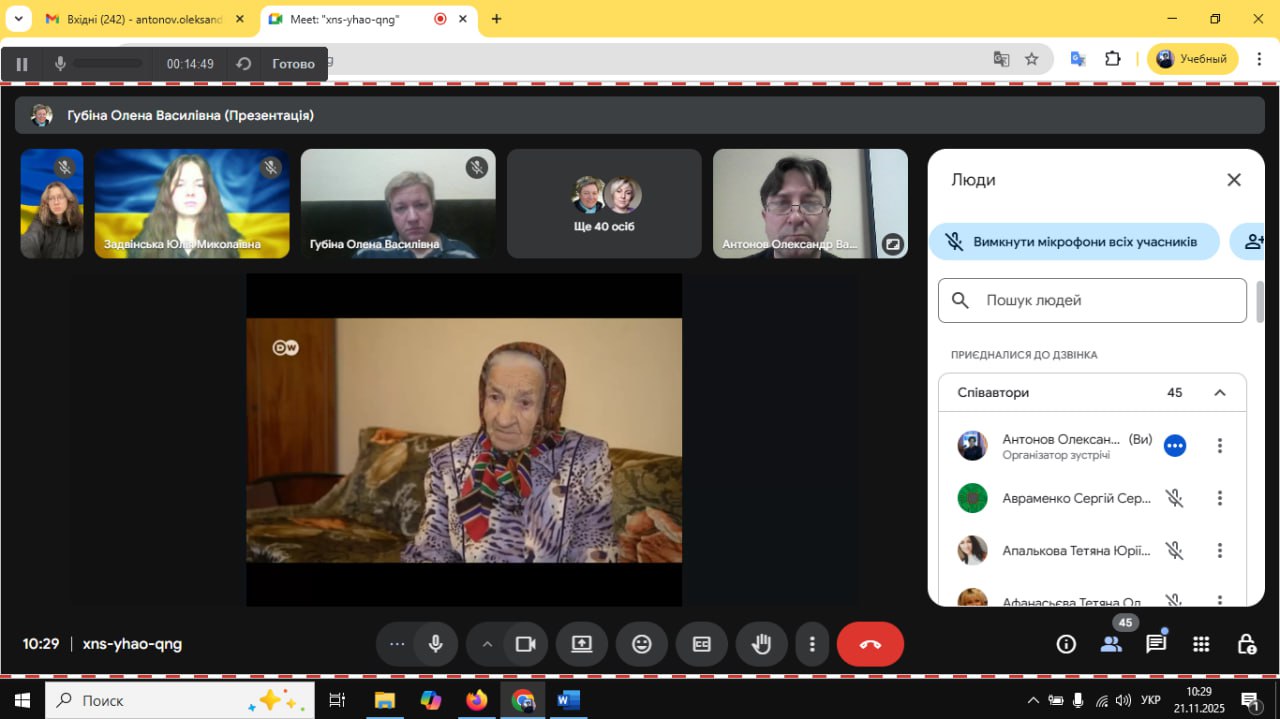Viewport: 1280px width, 719px height.
Task: Open host controls lock icon
Action: point(1246,644)
